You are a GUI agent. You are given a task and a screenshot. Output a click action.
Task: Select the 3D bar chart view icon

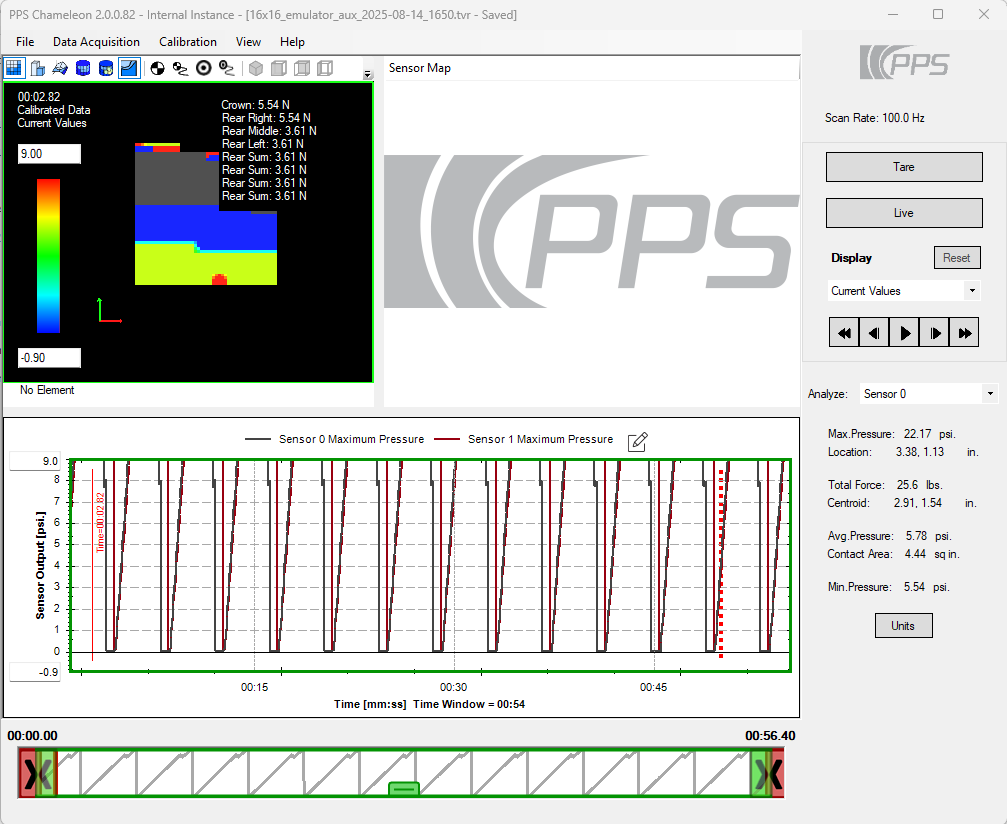click(x=38, y=68)
